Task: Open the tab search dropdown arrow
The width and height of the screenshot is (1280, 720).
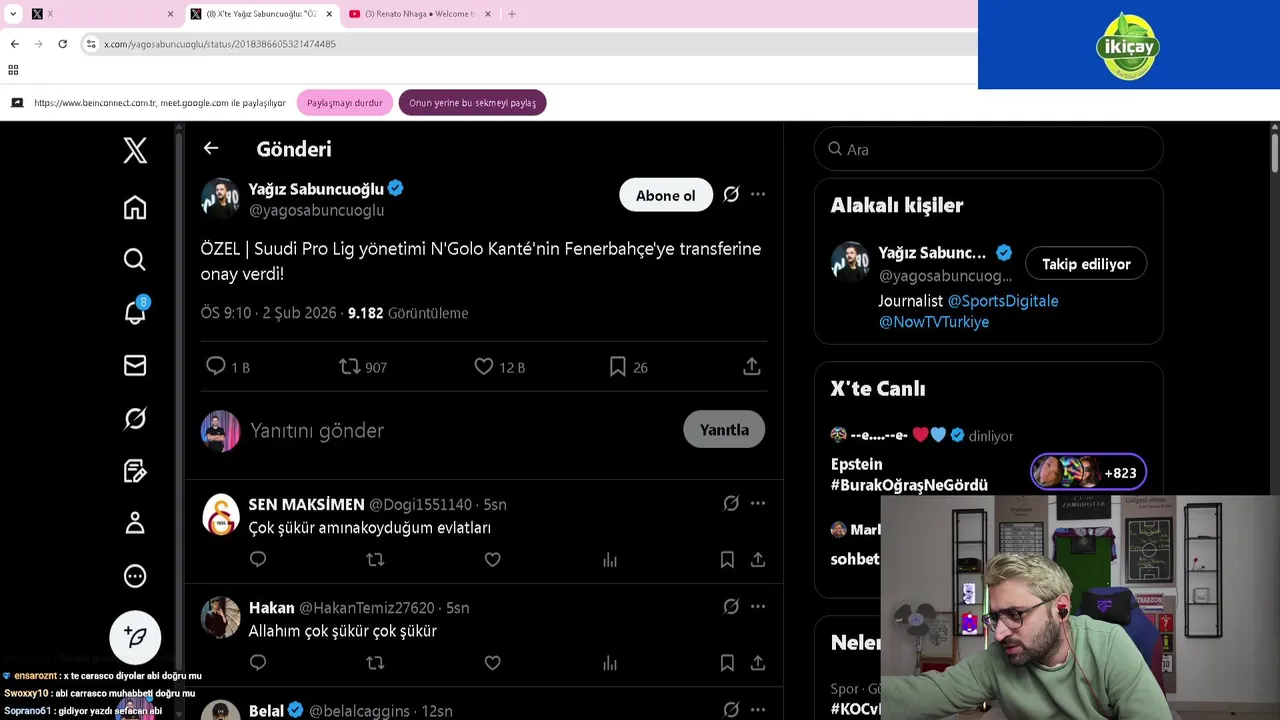Action: 13,14
